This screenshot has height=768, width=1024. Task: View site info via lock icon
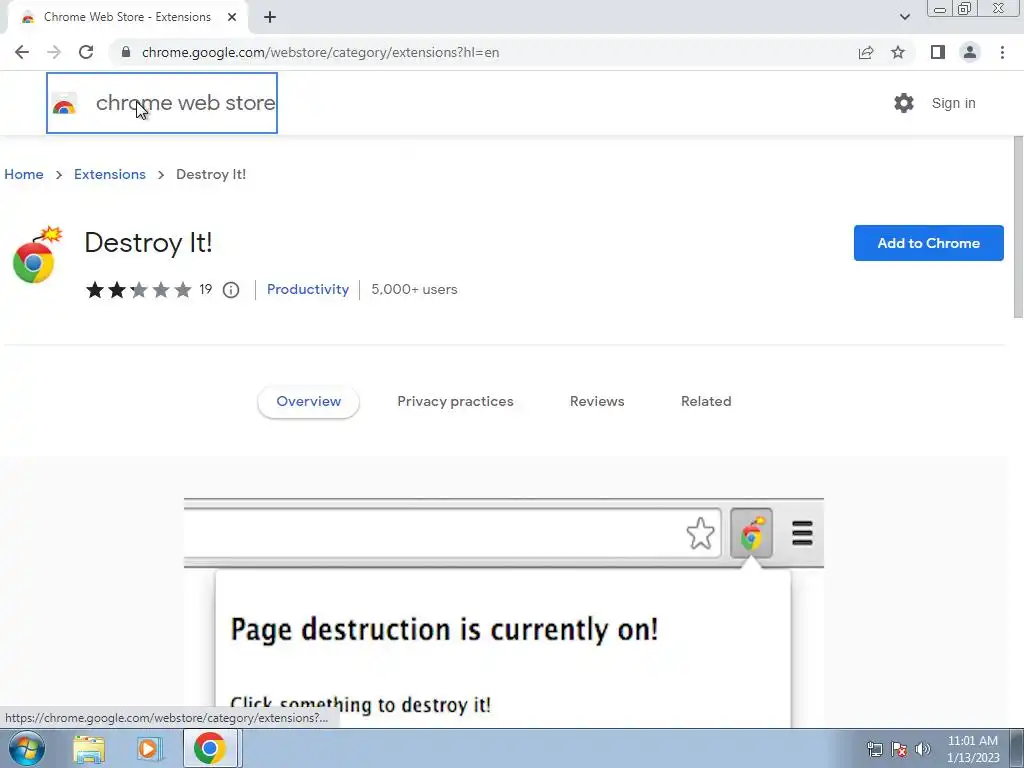126,52
